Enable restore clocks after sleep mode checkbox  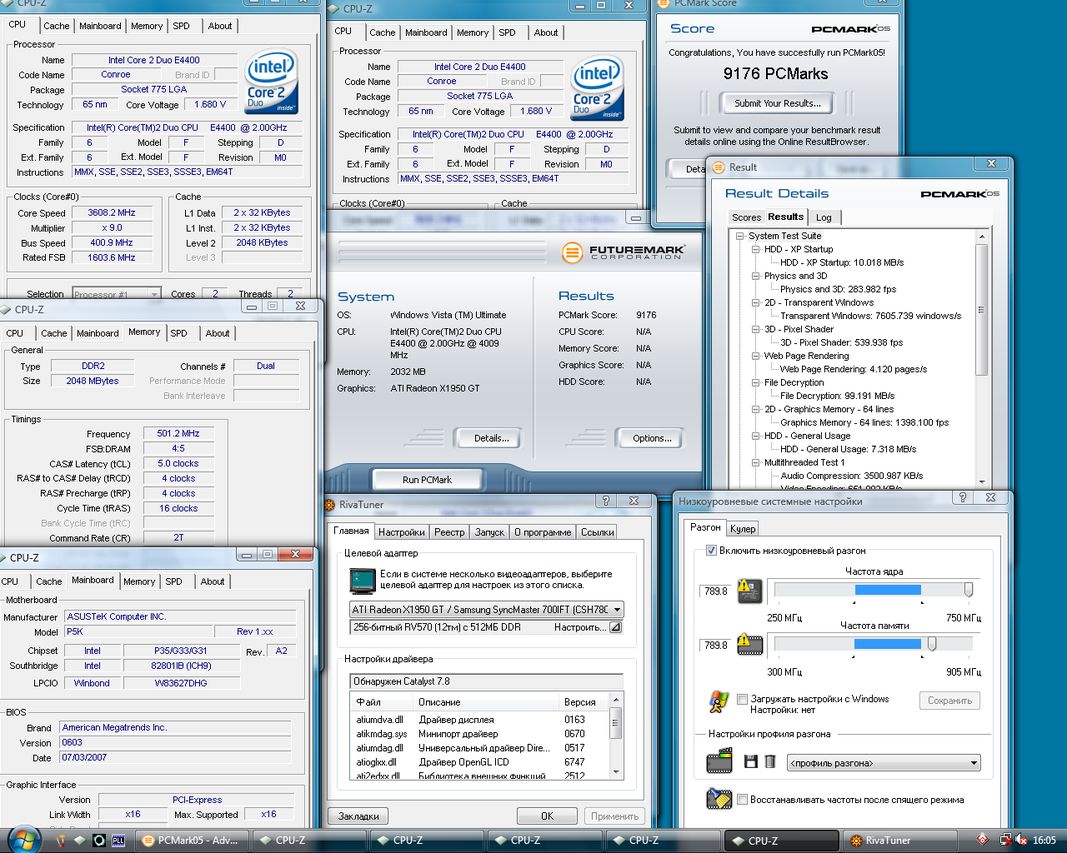[742, 799]
